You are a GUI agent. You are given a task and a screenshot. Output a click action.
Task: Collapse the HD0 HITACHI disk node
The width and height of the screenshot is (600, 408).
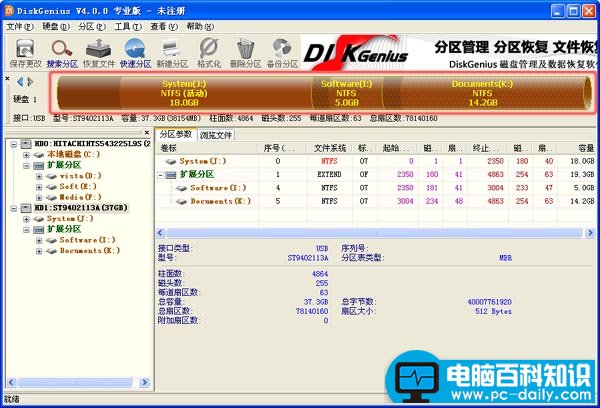click(14, 144)
